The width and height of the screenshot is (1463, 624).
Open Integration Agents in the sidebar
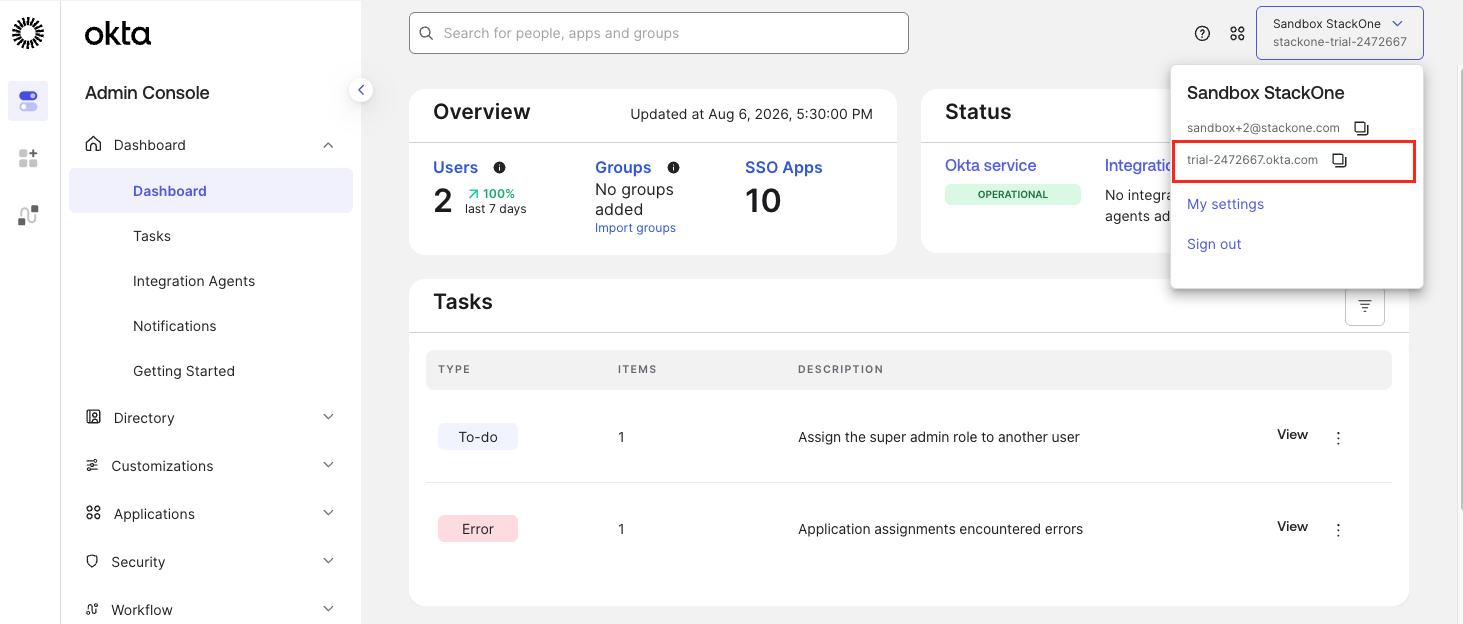pyautogui.click(x=194, y=281)
